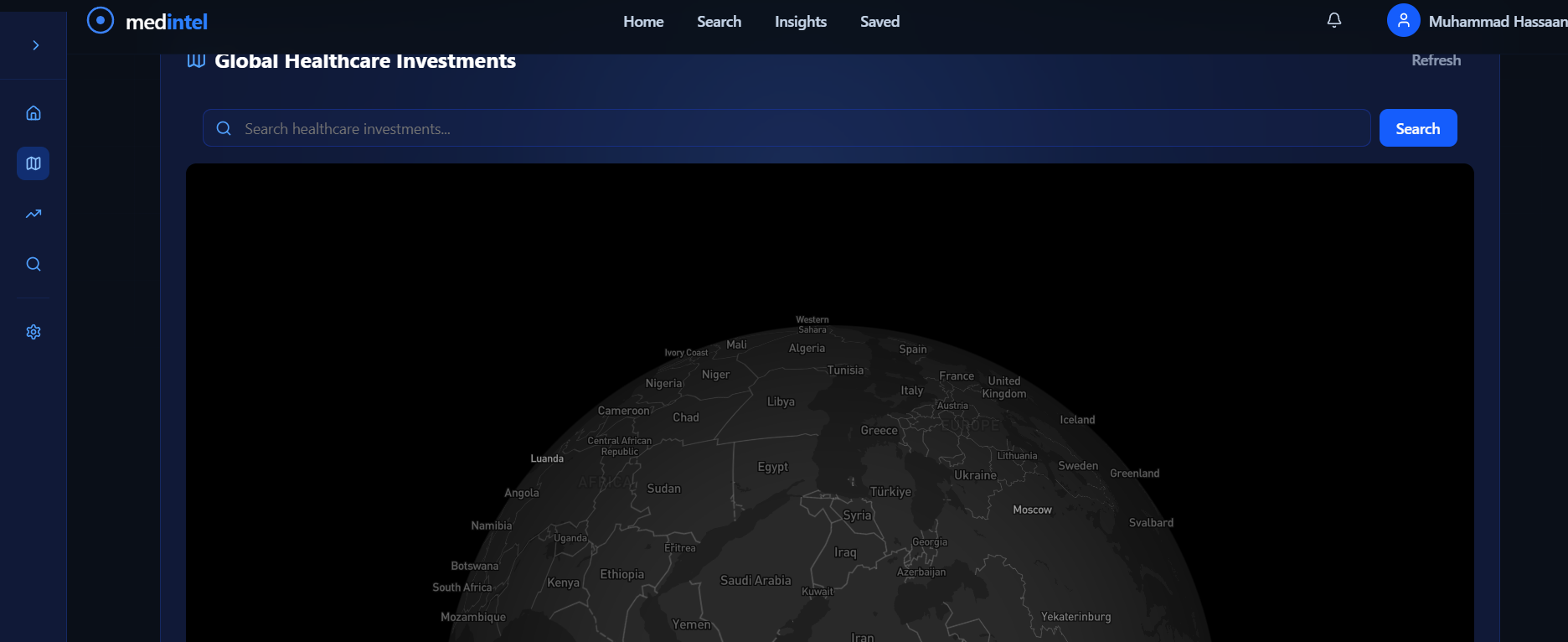The width and height of the screenshot is (1568, 642).
Task: Click the Algeria label on the globe
Action: [x=807, y=349]
